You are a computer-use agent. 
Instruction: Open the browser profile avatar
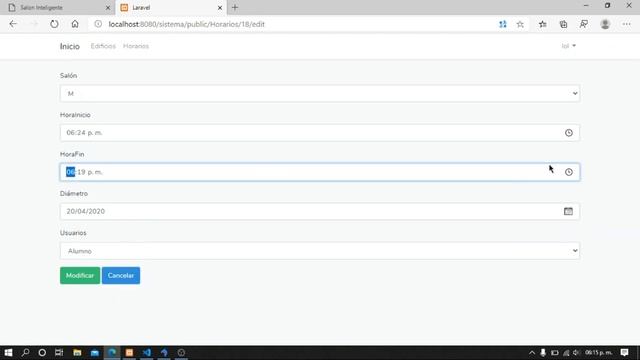pyautogui.click(x=605, y=24)
